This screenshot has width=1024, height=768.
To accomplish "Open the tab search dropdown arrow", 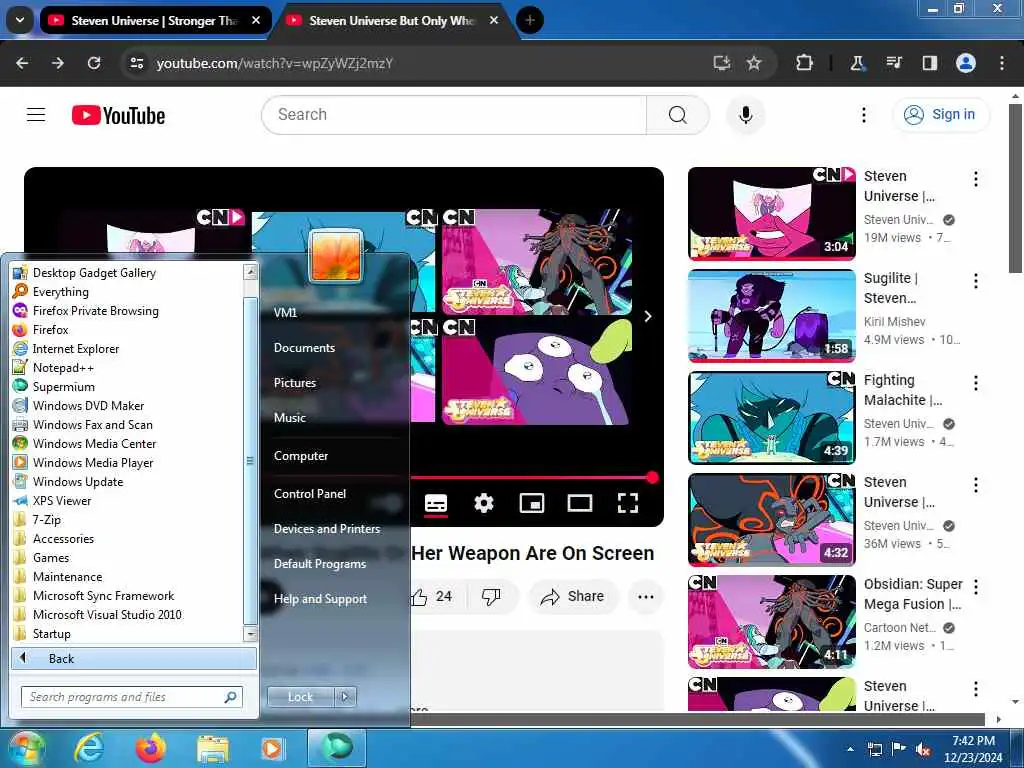I will click(20, 20).
